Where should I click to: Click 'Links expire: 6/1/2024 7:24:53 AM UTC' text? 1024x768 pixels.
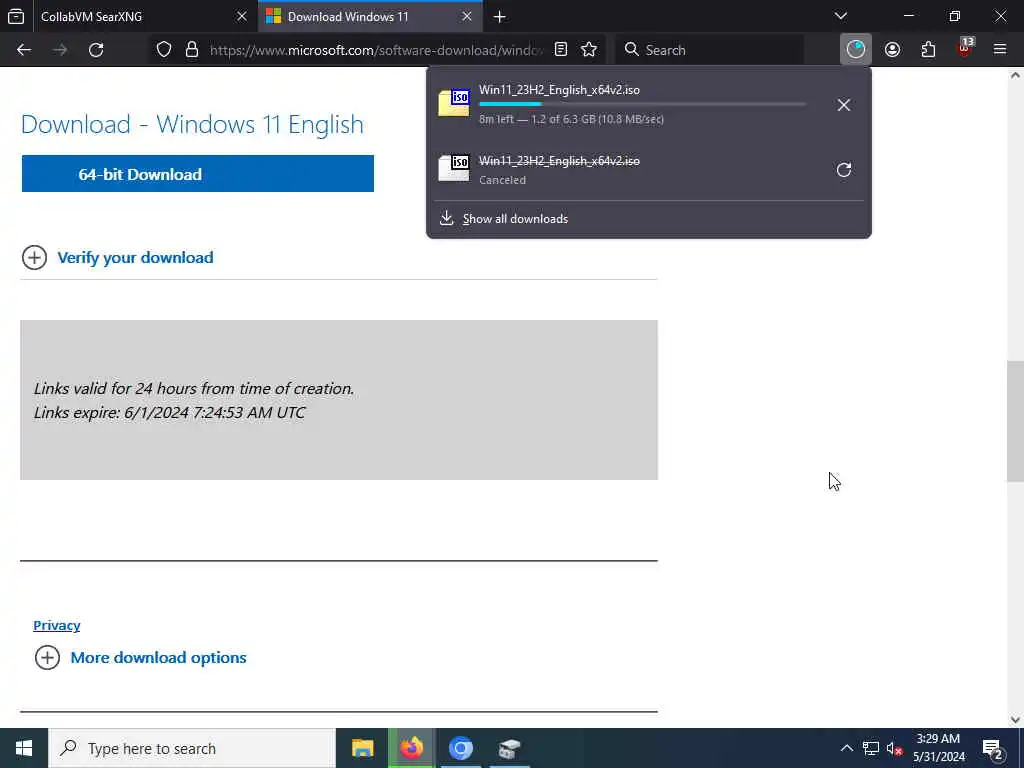(x=170, y=413)
